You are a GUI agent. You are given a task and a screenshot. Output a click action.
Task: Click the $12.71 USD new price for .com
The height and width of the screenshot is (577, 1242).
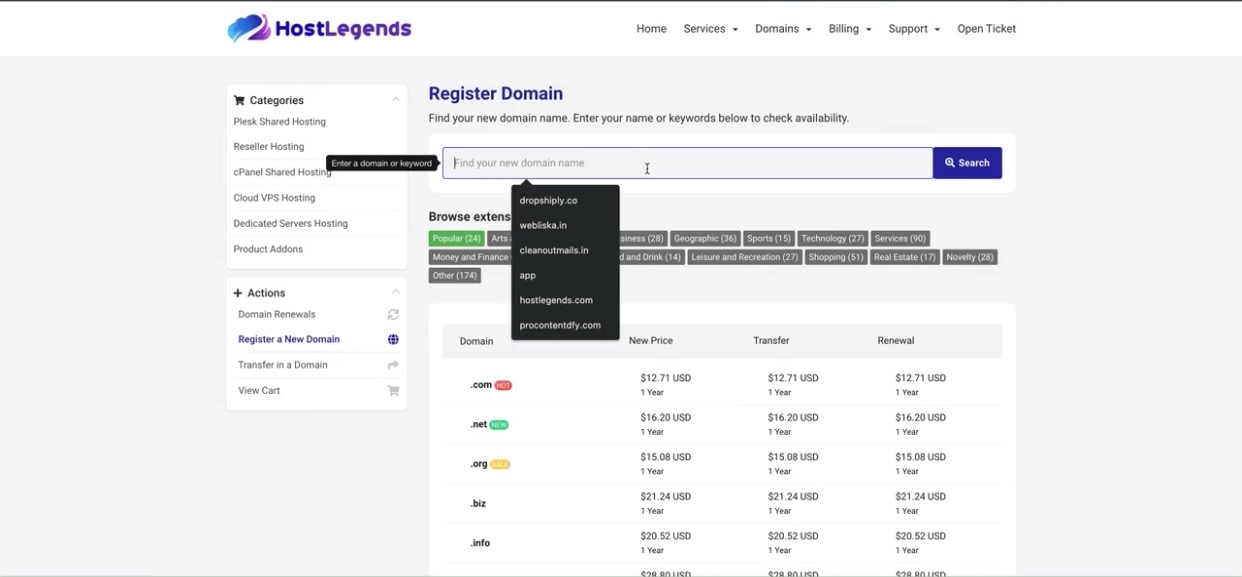pos(666,378)
